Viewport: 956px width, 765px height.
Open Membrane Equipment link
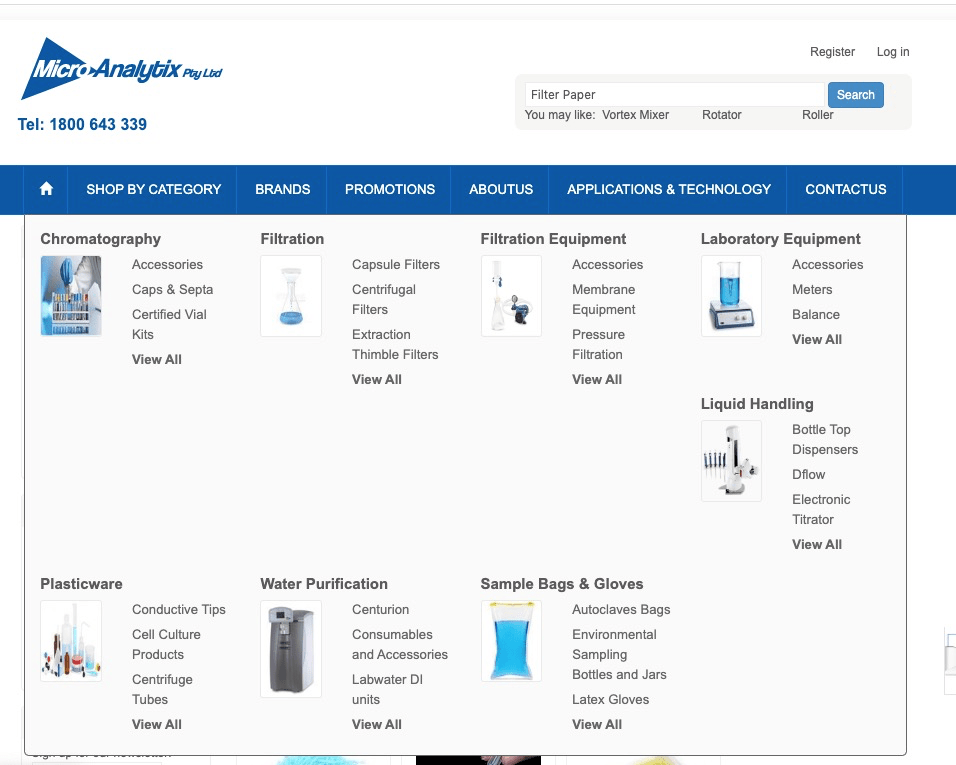coord(604,299)
